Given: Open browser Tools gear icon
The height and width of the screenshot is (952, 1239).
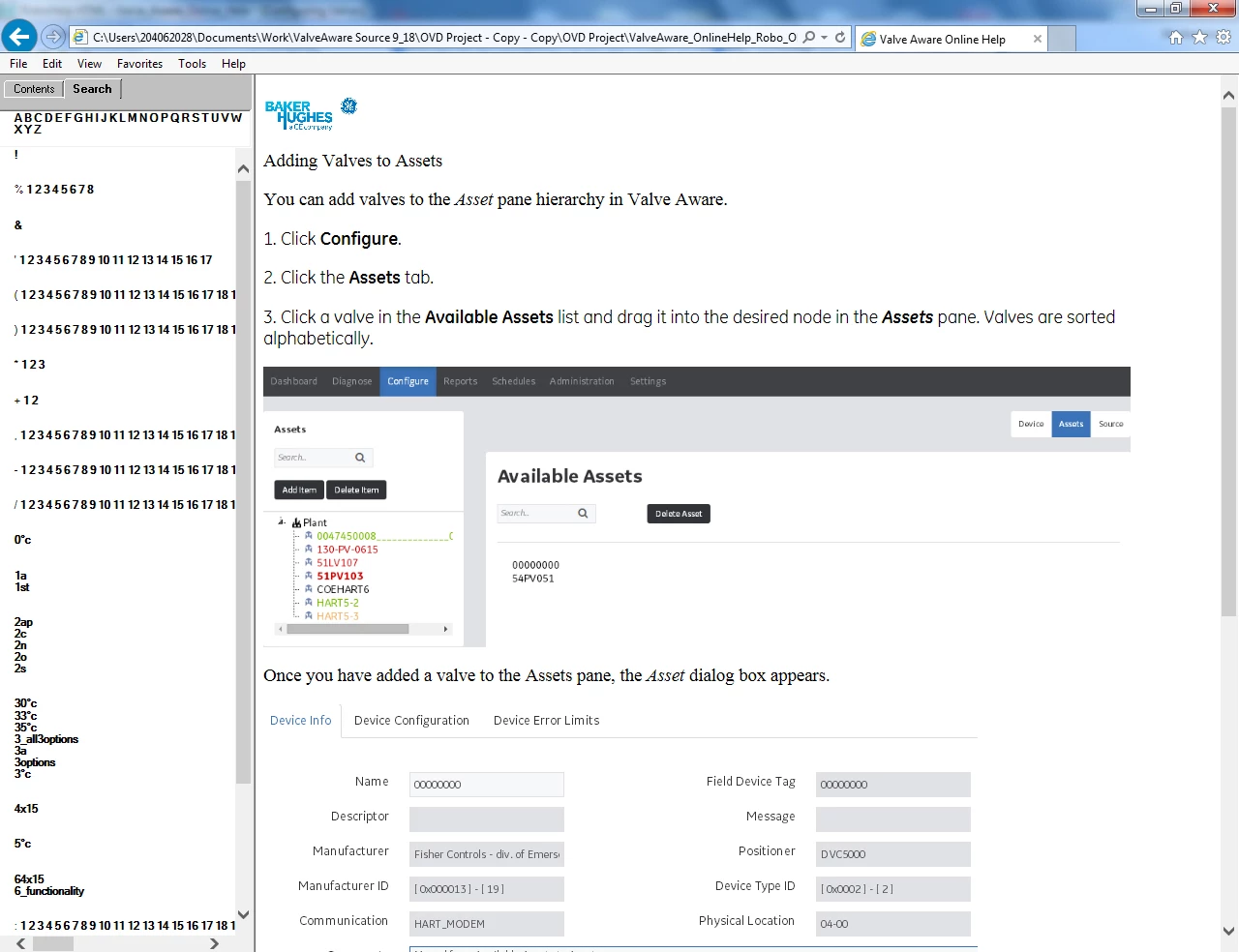Looking at the screenshot, I should click(1224, 38).
